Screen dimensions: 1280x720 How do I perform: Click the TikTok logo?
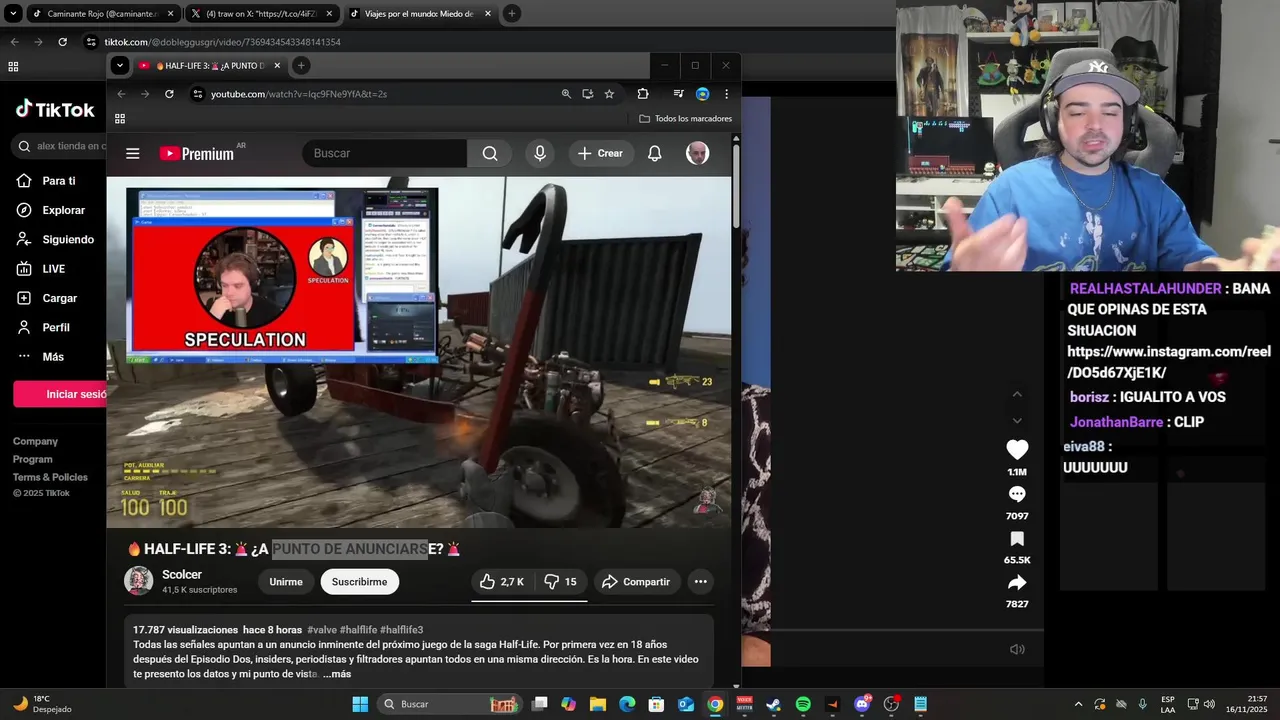point(55,109)
